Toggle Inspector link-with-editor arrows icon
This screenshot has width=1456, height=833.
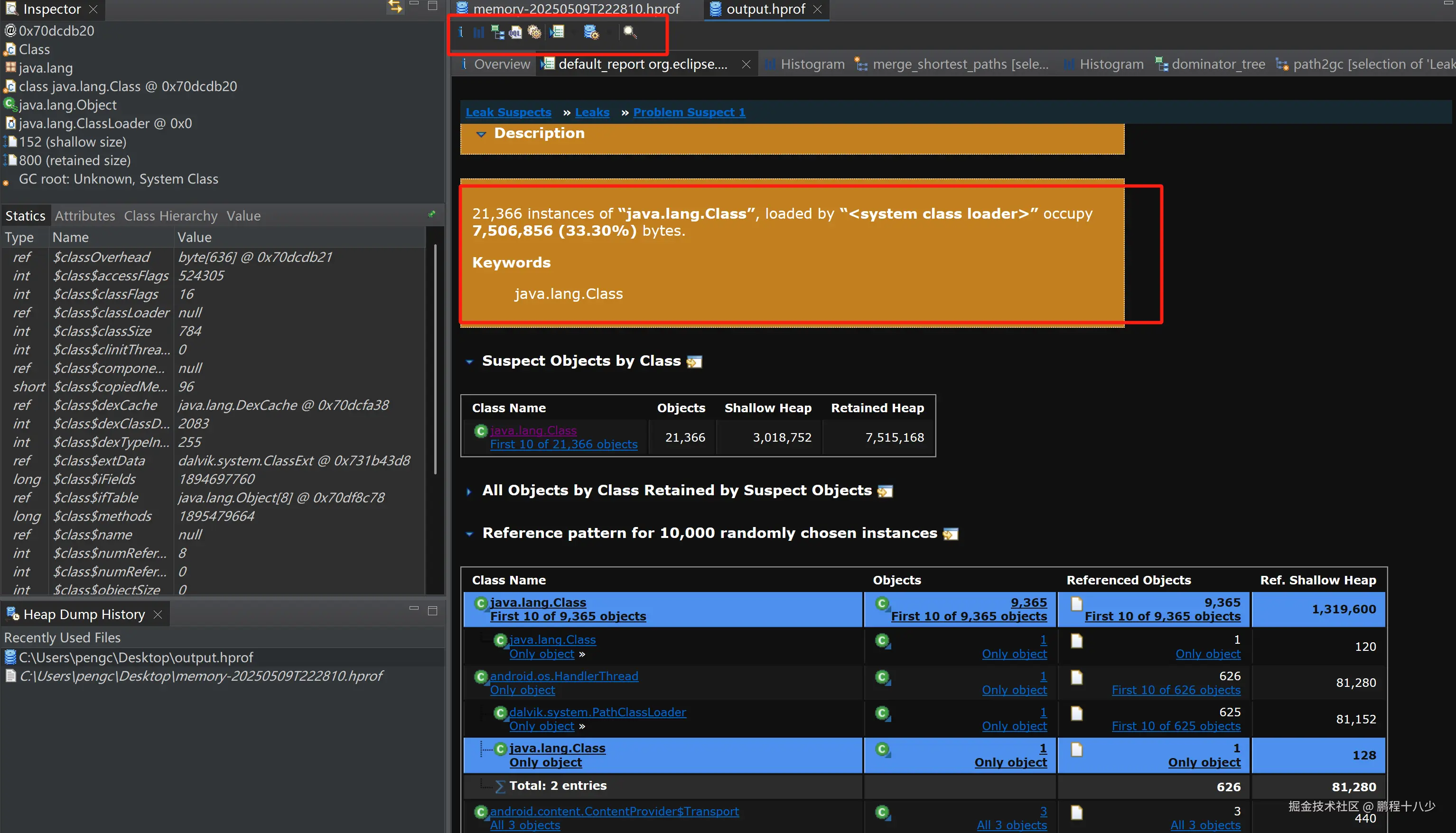pos(395,7)
